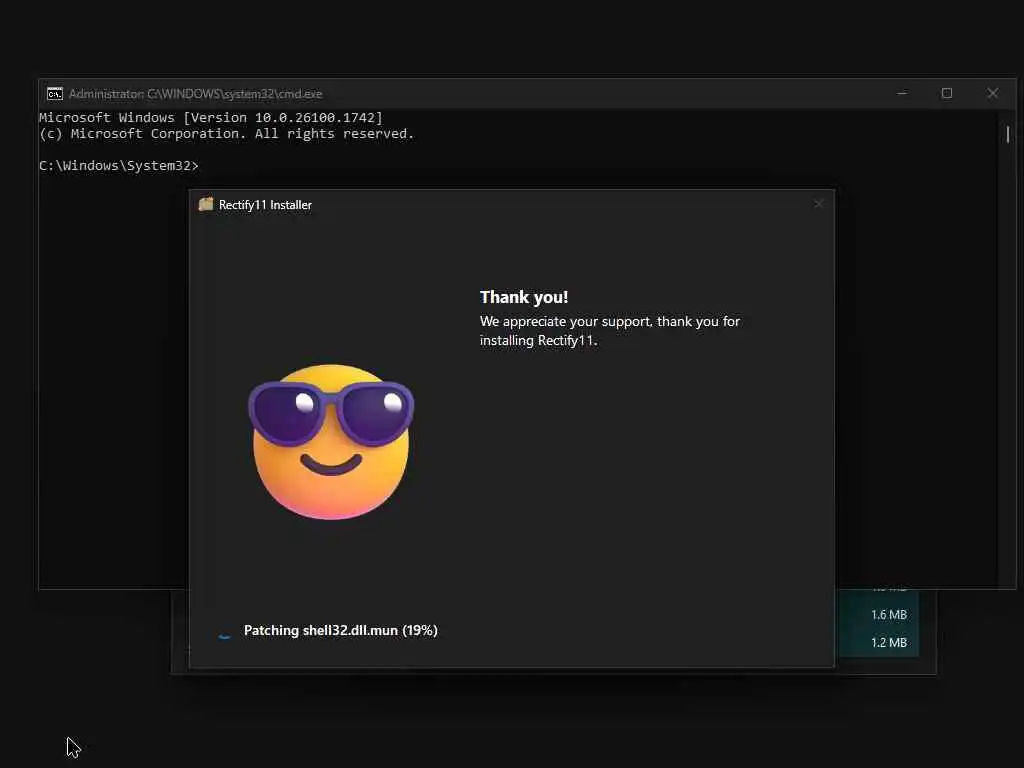This screenshot has height=768, width=1024.
Task: Click the Command Prompt scrollbar thumb
Action: coord(1008,134)
